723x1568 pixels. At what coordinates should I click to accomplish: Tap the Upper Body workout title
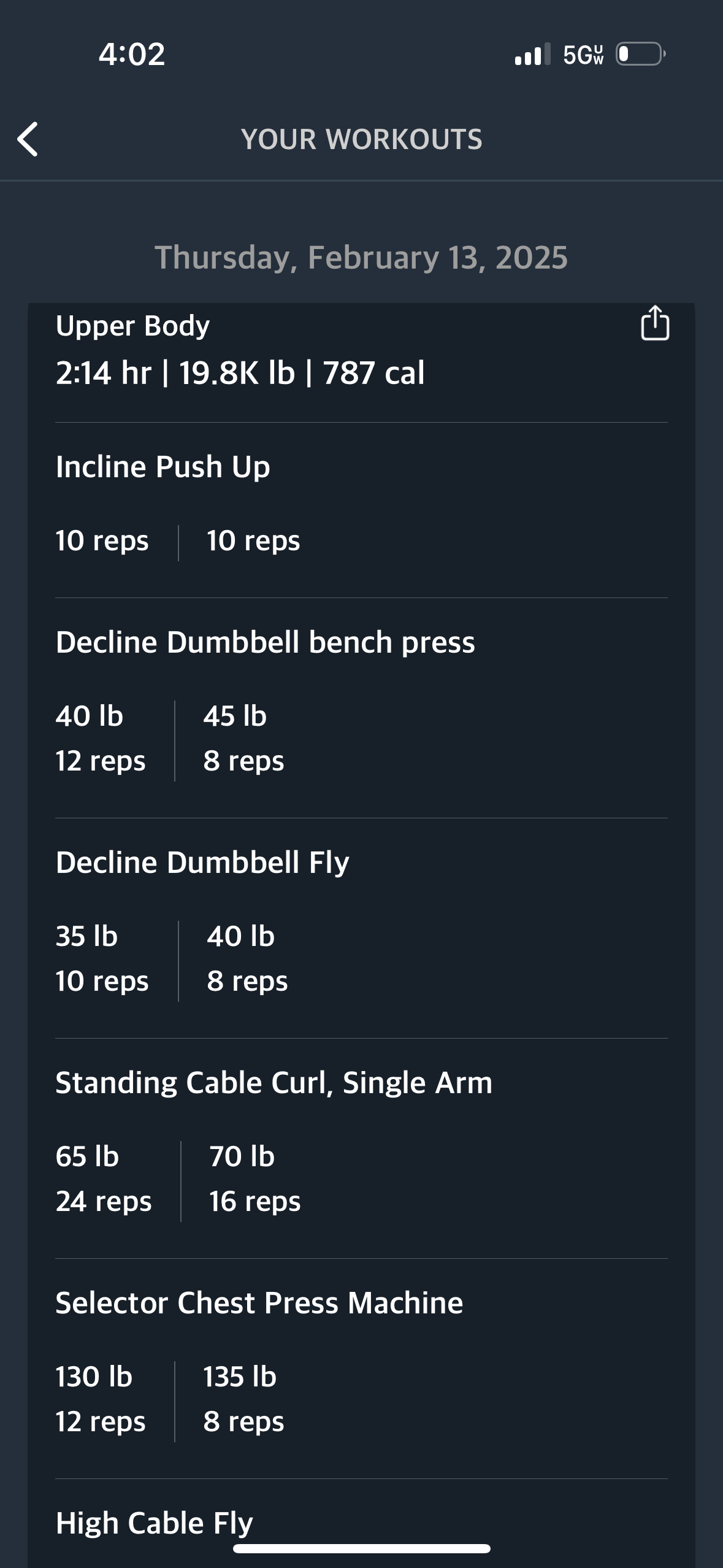(132, 326)
